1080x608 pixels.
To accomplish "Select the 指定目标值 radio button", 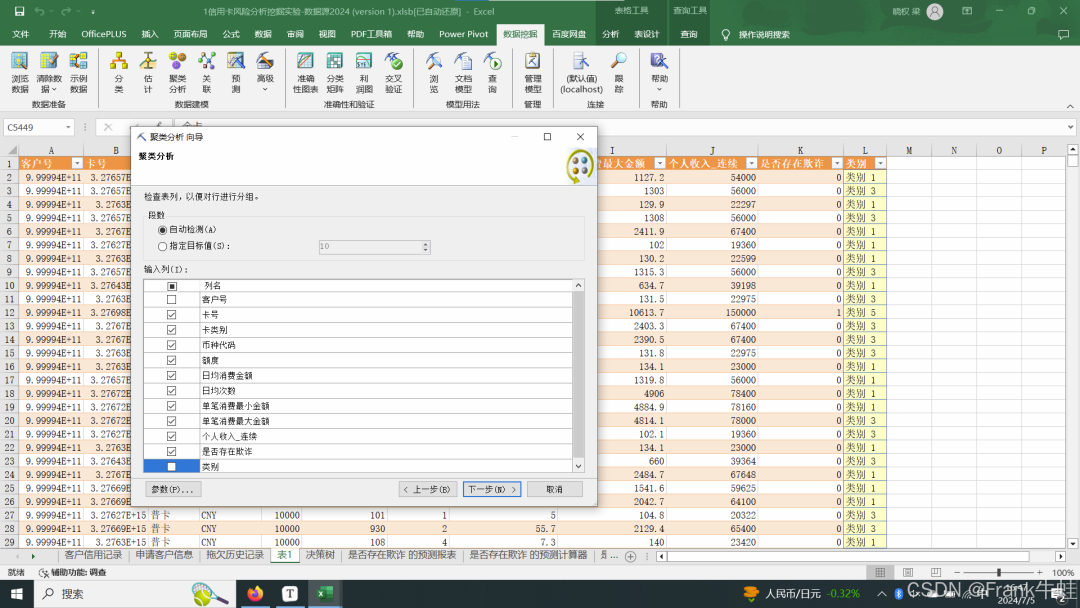I will tap(163, 246).
